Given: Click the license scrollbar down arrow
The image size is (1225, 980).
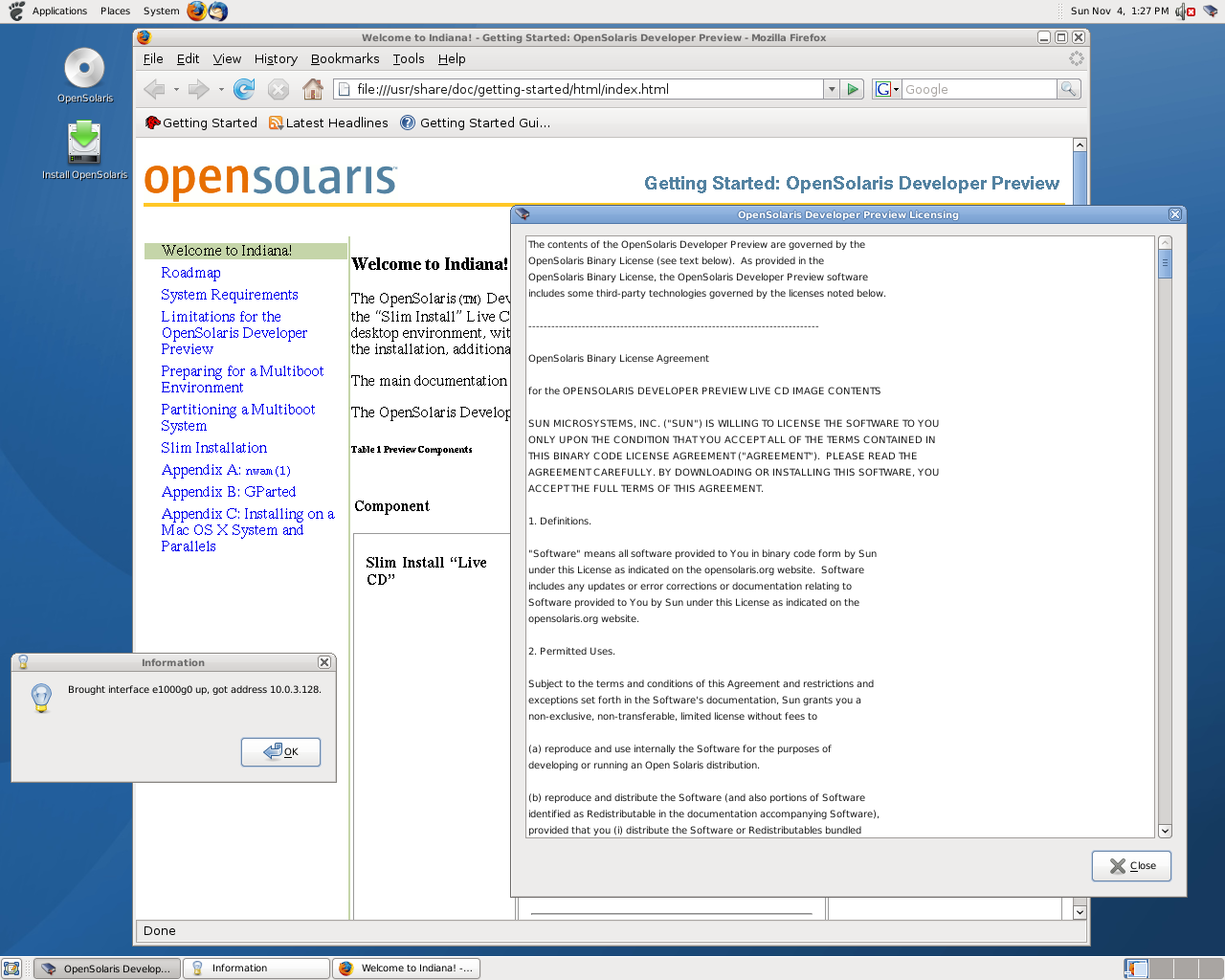Looking at the screenshot, I should (x=1165, y=831).
